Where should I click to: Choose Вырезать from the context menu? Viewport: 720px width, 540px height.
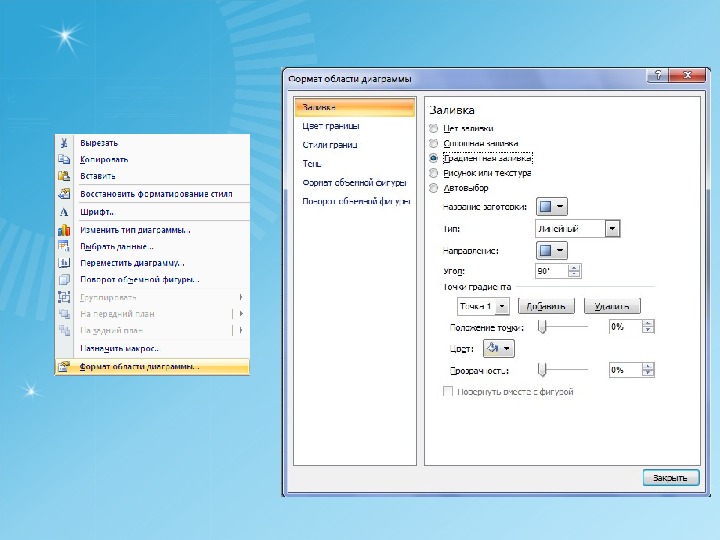(x=152, y=143)
